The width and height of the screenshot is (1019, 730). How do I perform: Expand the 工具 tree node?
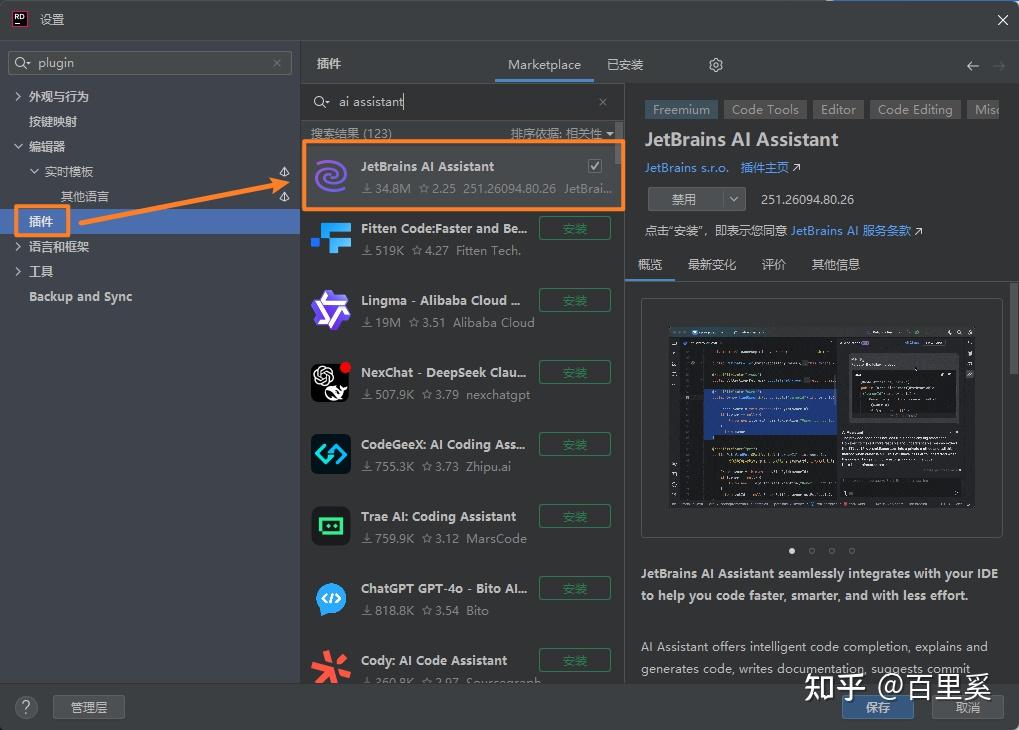18,272
